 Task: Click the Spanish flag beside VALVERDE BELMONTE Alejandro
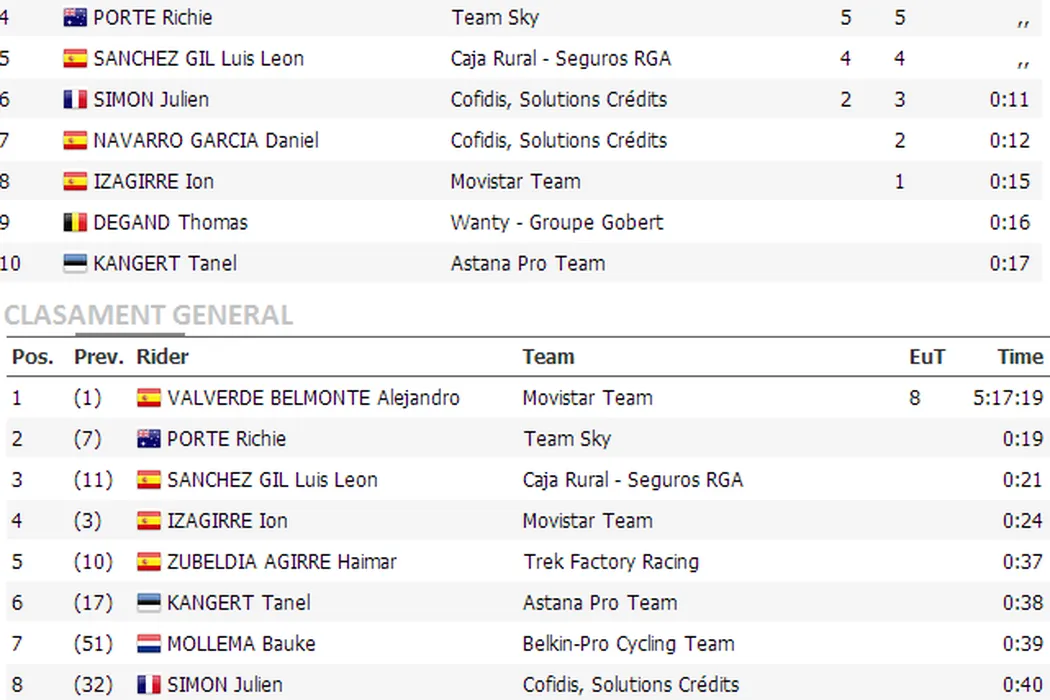pyautogui.click(x=149, y=398)
